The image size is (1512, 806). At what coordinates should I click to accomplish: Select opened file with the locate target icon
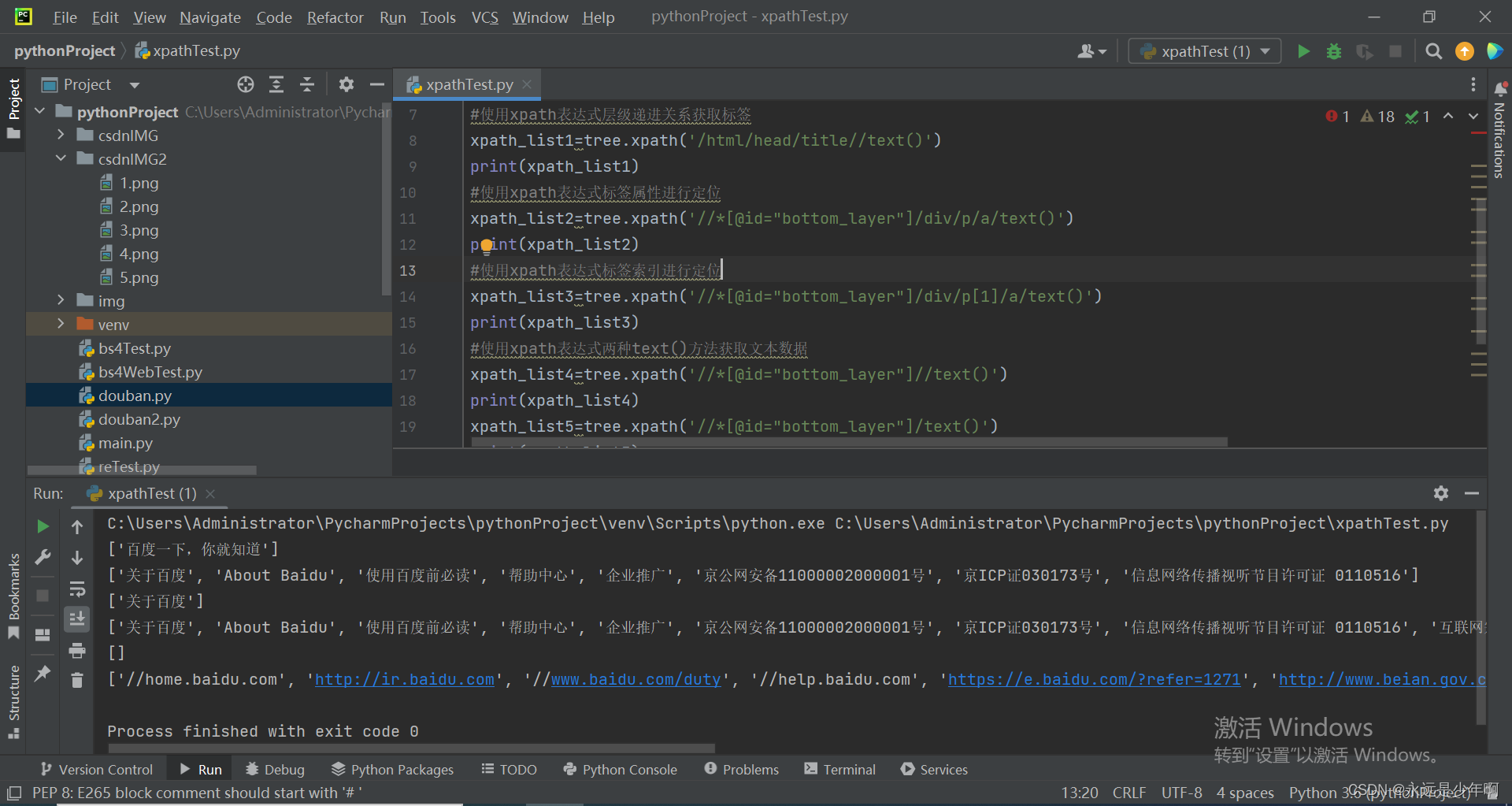click(246, 84)
